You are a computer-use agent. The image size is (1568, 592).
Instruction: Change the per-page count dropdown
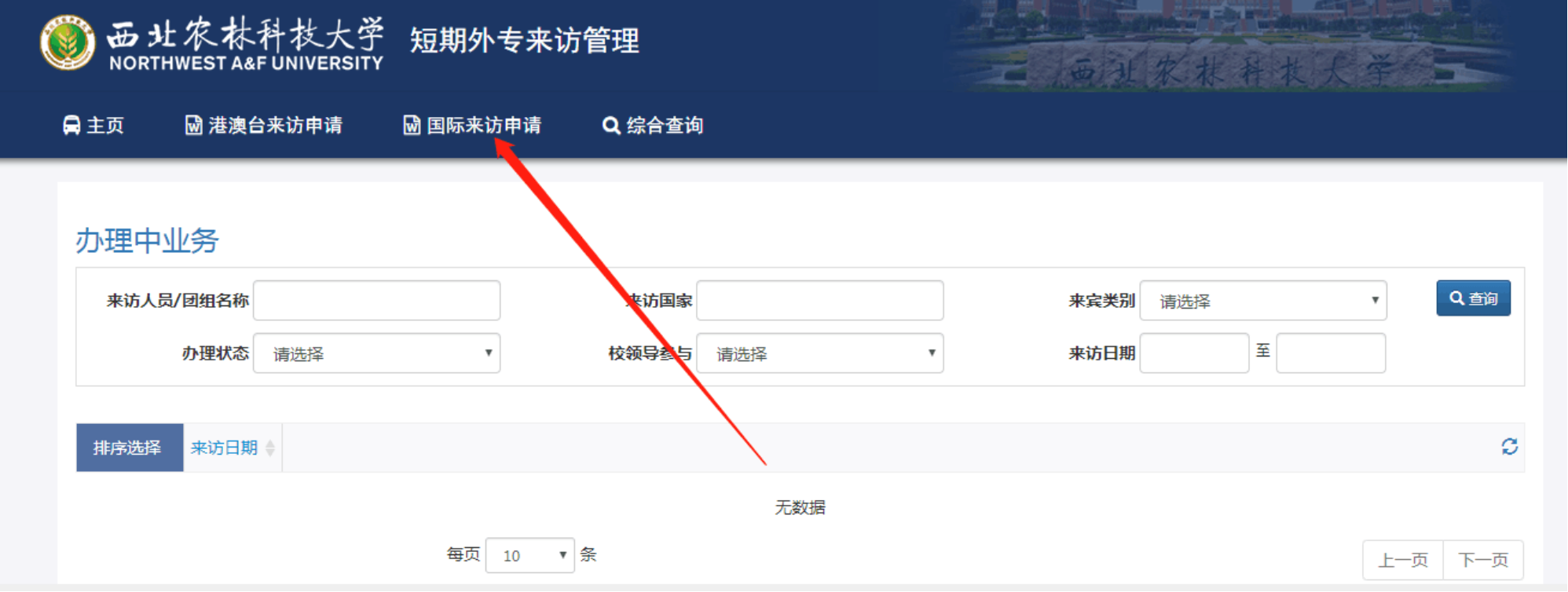(x=529, y=555)
